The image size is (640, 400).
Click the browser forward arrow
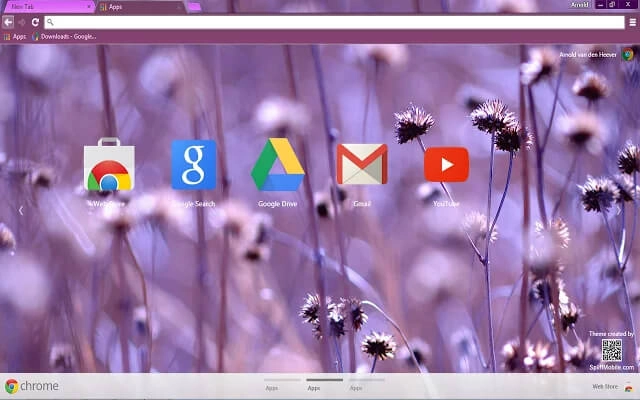22,22
